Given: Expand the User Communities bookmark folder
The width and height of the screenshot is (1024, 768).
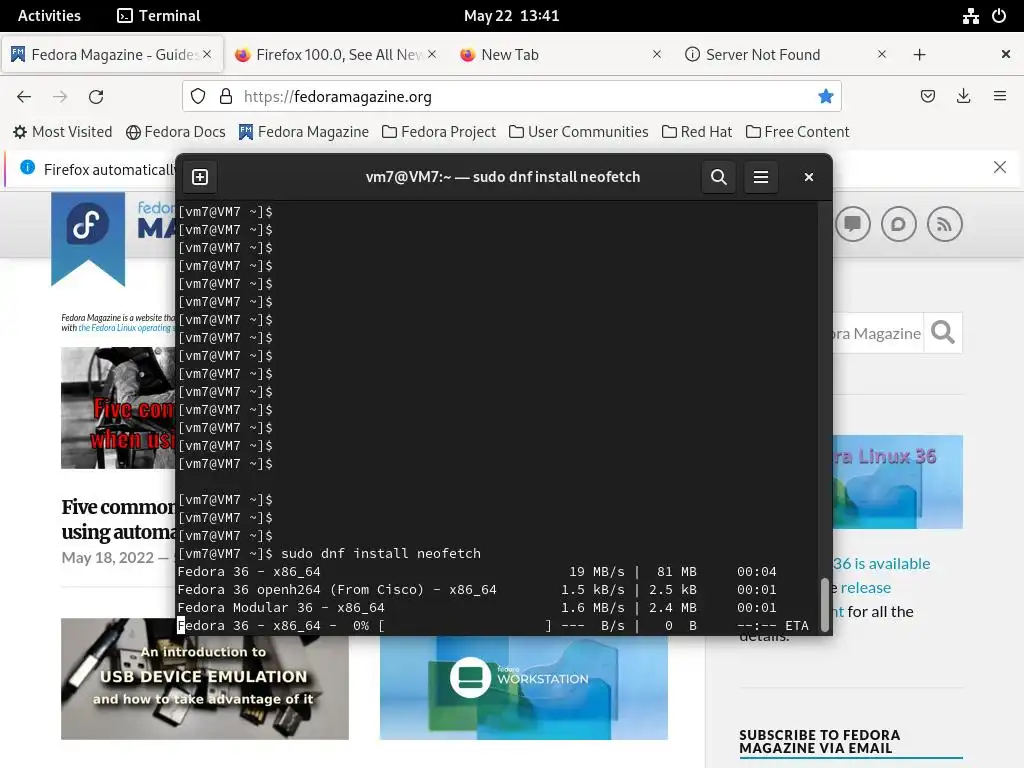Looking at the screenshot, I should click(x=579, y=132).
